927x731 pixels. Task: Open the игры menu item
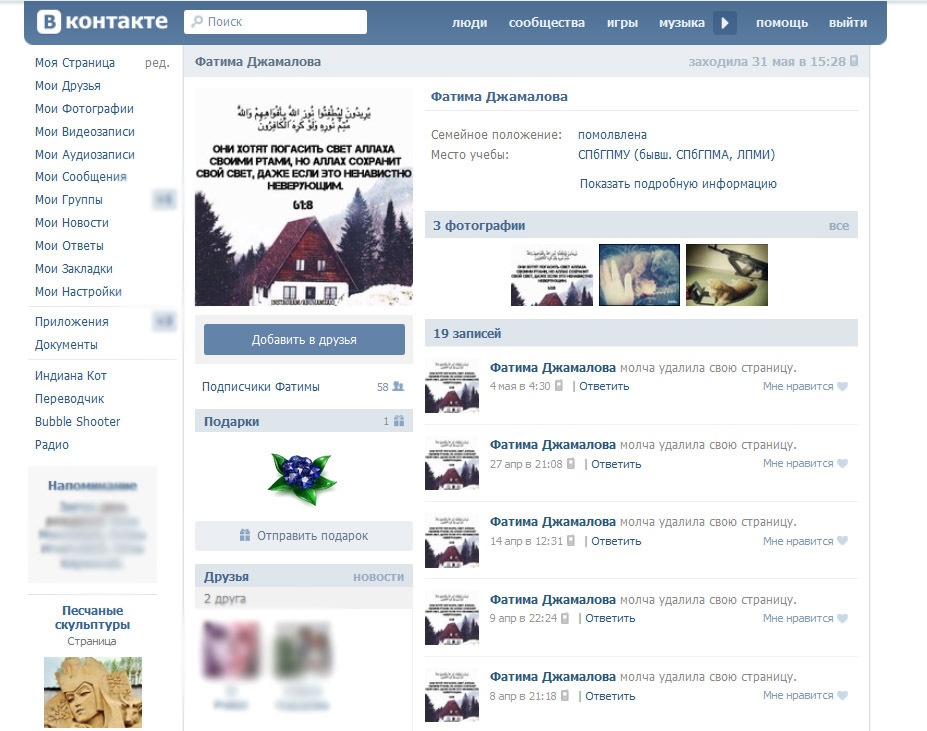coord(622,23)
